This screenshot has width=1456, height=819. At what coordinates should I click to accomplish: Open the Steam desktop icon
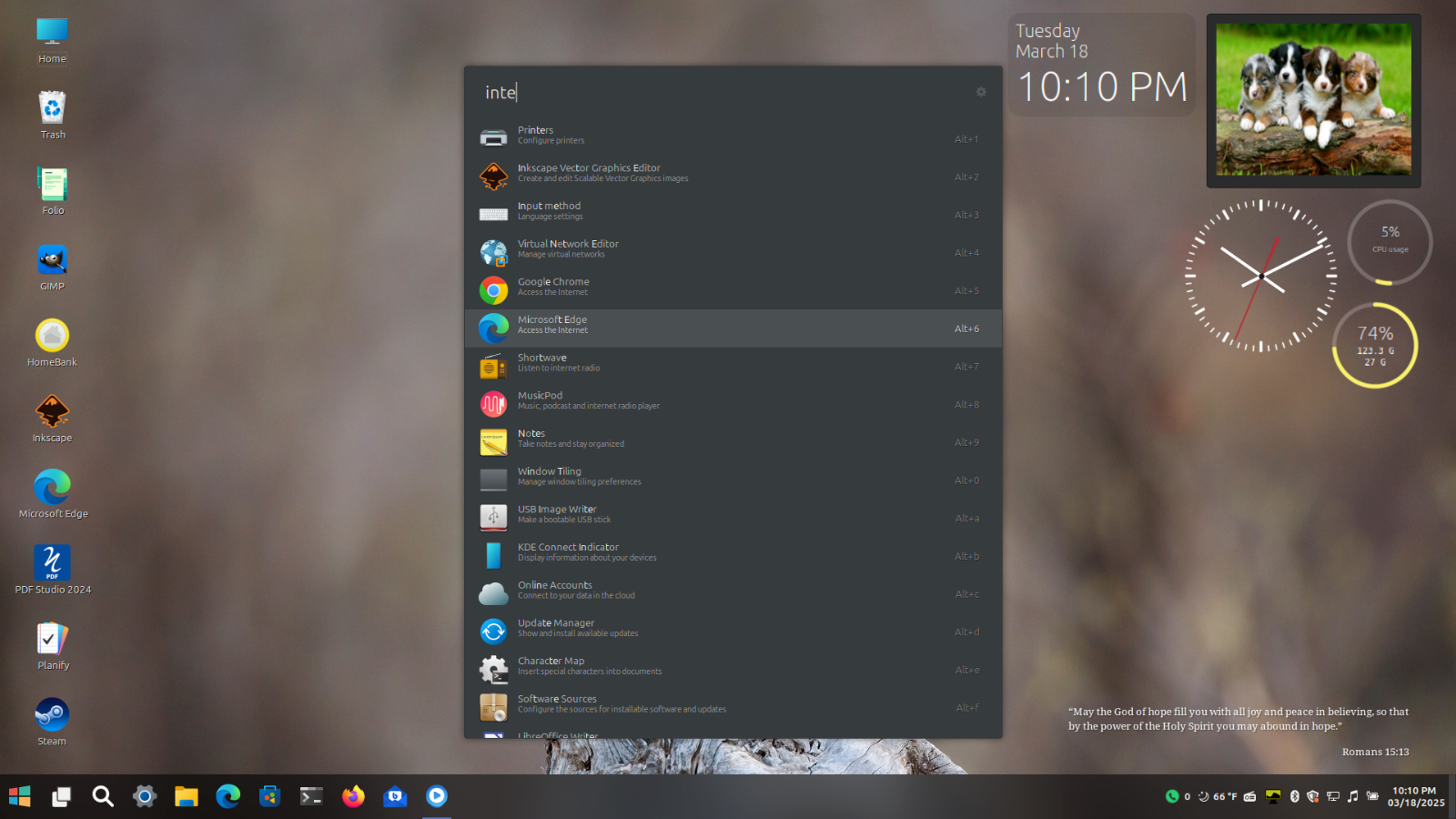(52, 721)
